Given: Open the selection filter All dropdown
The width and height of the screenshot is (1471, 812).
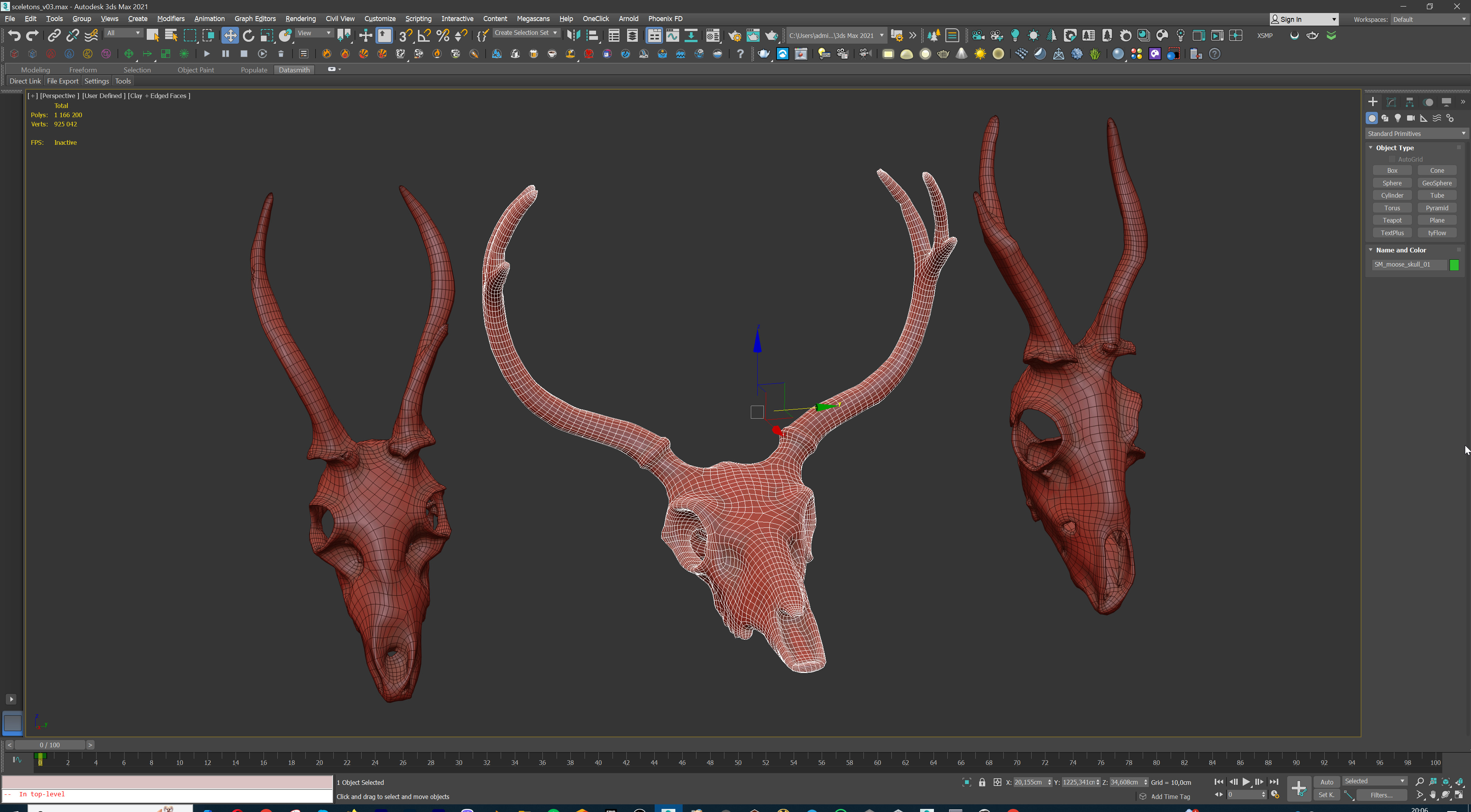Looking at the screenshot, I should [123, 33].
